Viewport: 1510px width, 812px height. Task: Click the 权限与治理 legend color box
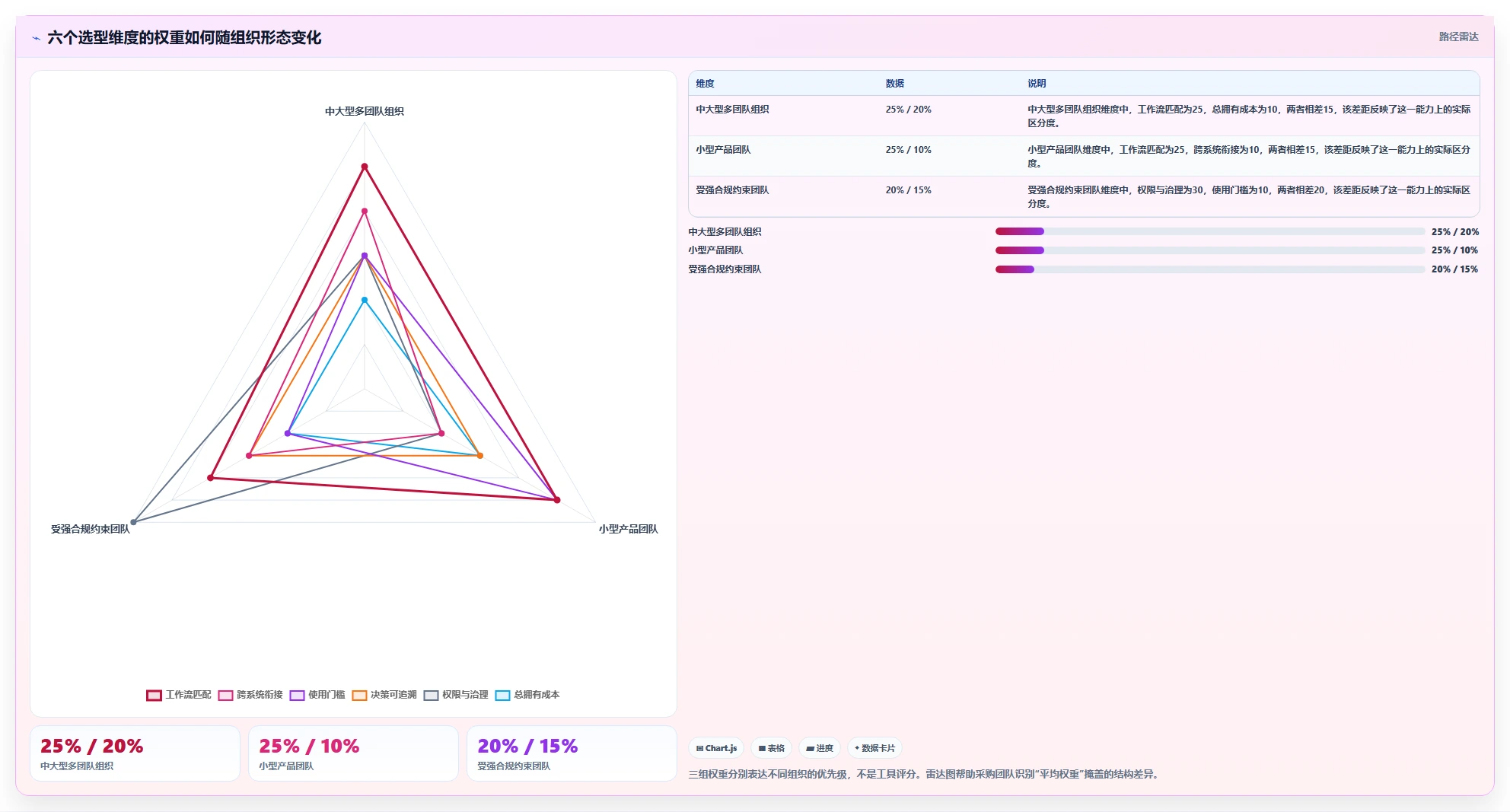pyautogui.click(x=431, y=695)
